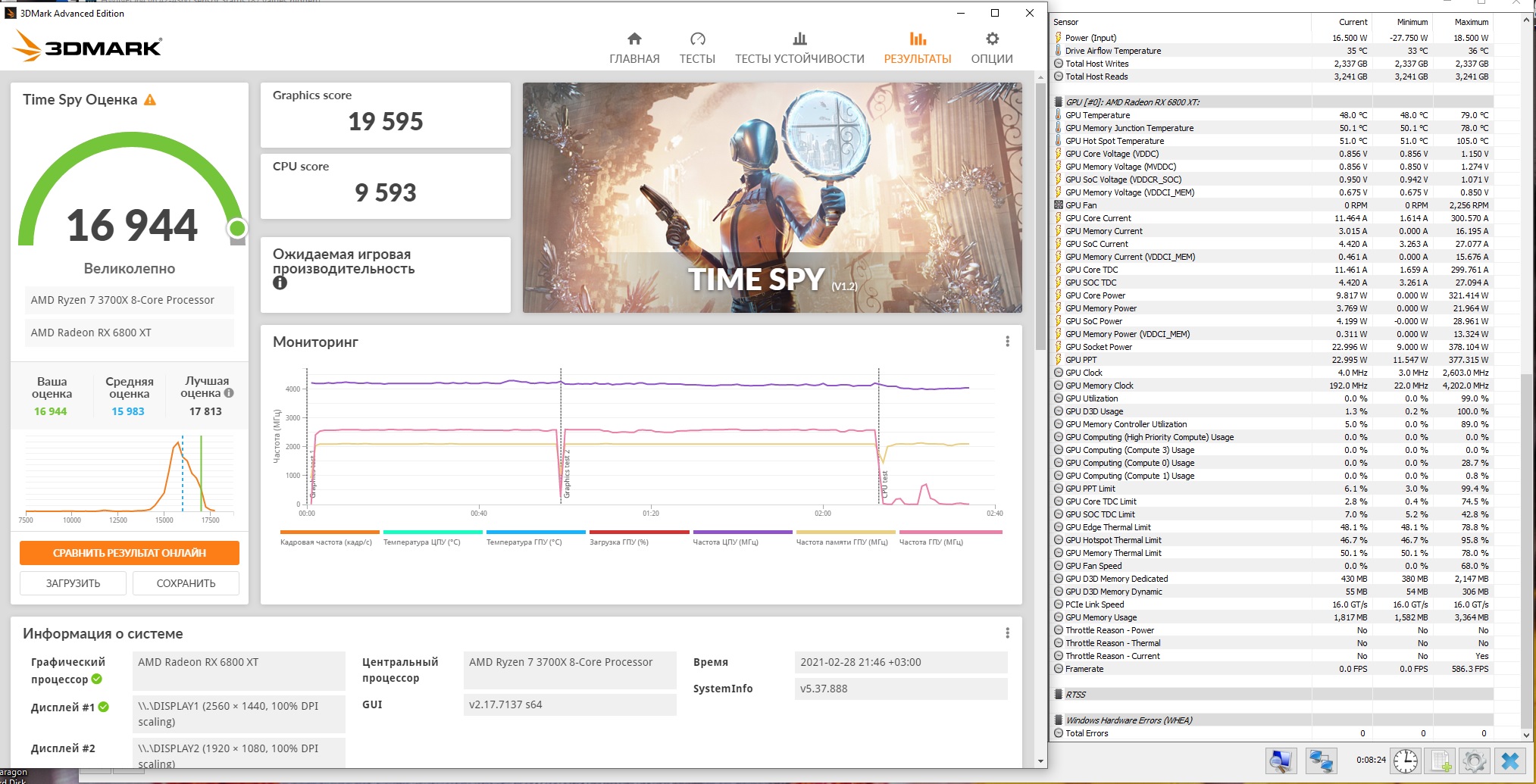This screenshot has width=1536, height=784.
Task: Click the Температура ЦПУ legend color bar
Action: (x=433, y=532)
